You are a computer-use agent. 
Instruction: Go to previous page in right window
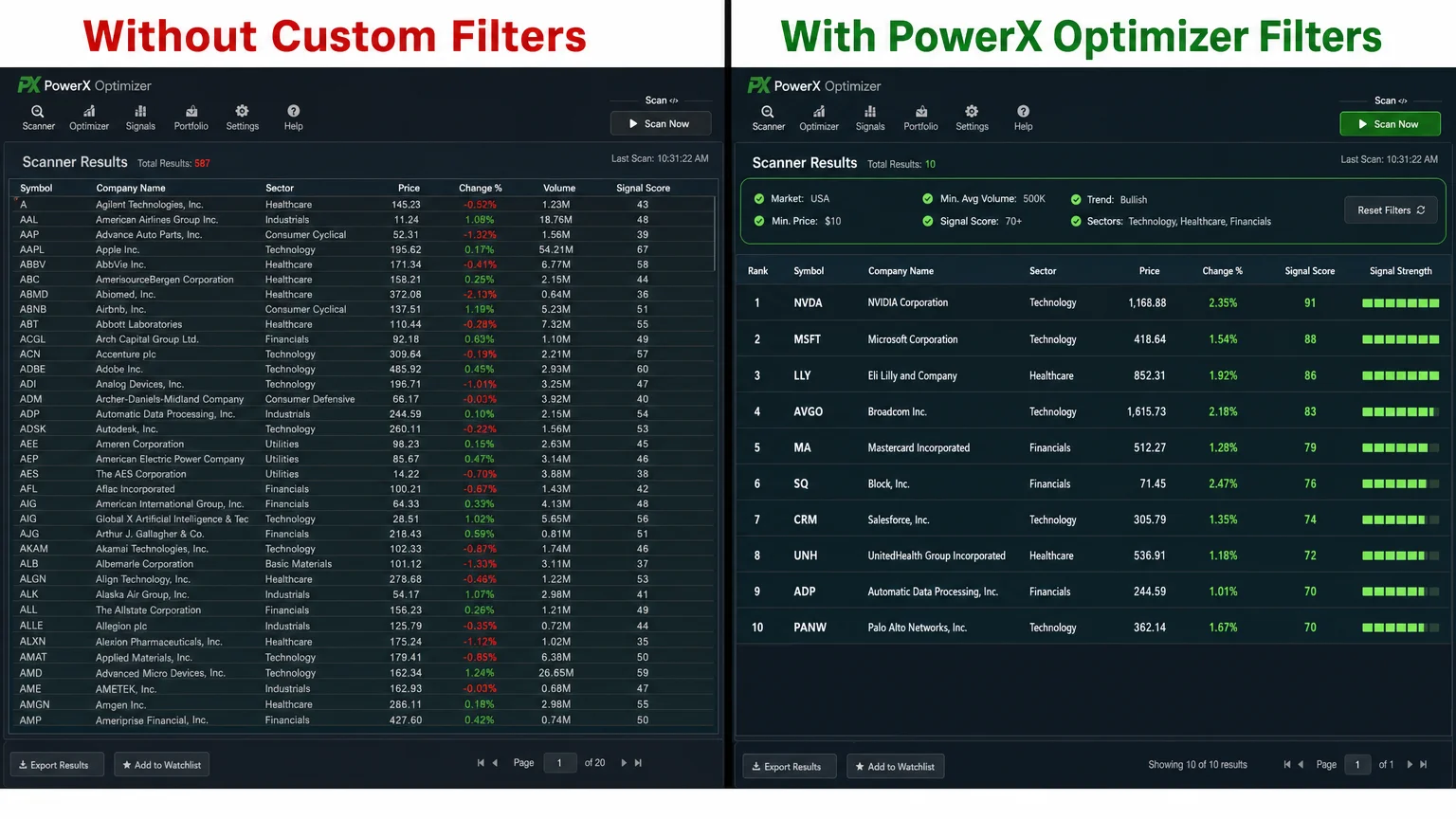tap(1301, 765)
